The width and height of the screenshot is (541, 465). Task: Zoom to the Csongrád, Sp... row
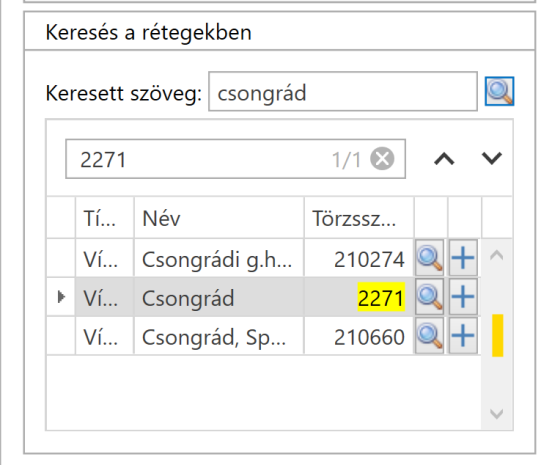[429, 336]
